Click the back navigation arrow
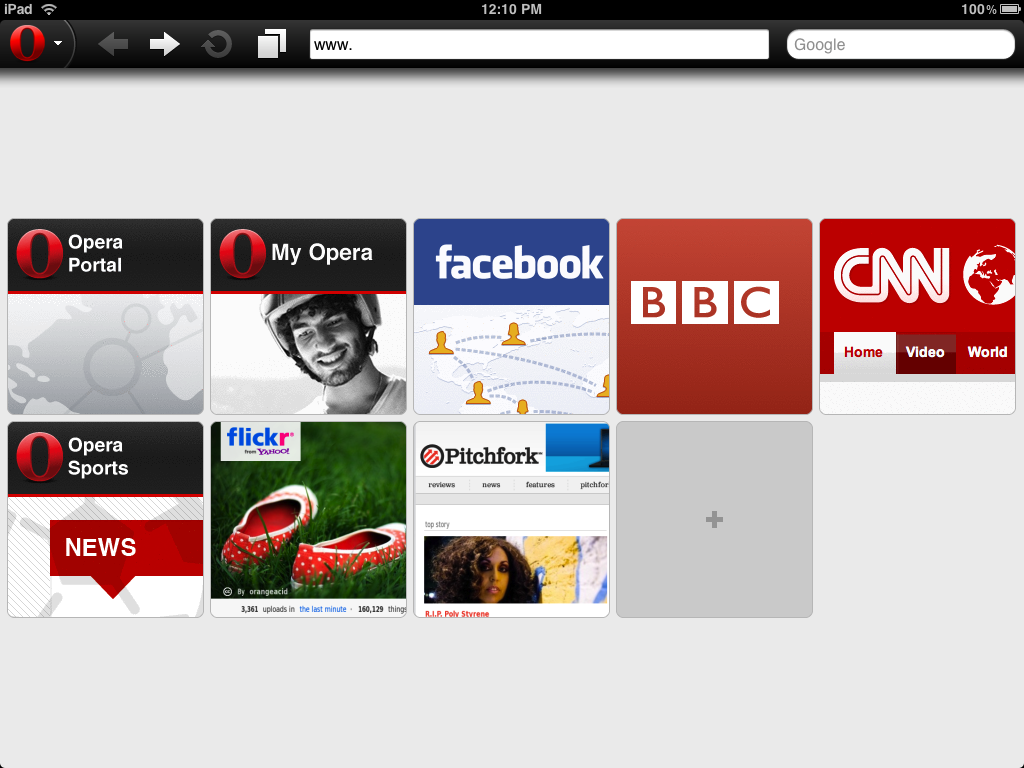Screen dimensions: 1024x768 pyautogui.click(x=112, y=43)
